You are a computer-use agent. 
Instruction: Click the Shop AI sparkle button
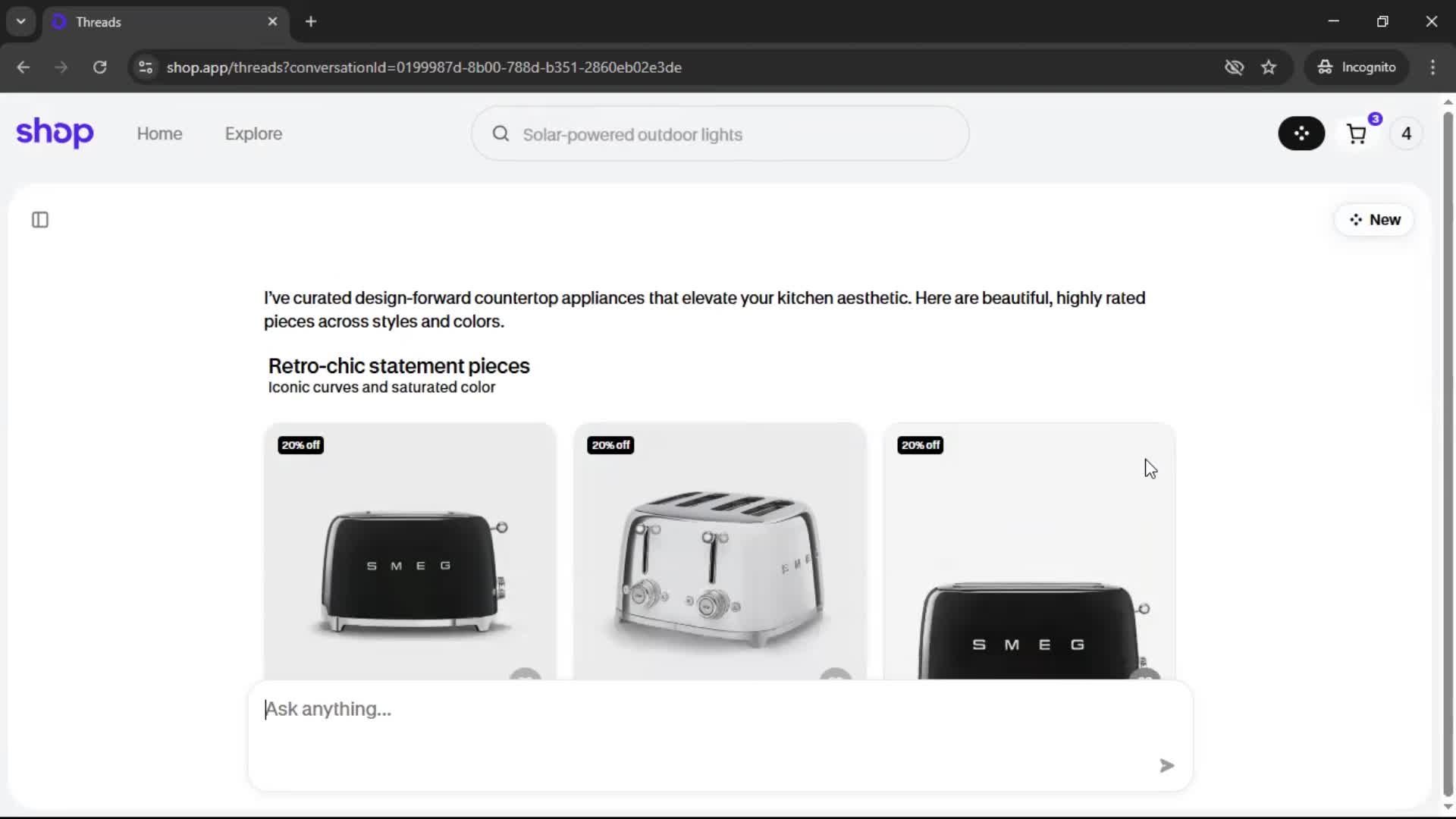click(1301, 133)
